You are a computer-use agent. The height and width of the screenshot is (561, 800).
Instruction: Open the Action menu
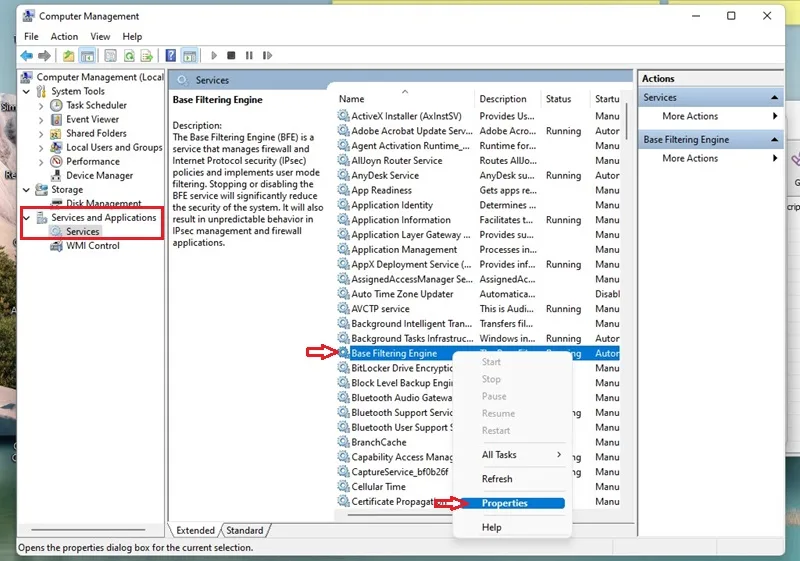point(64,37)
